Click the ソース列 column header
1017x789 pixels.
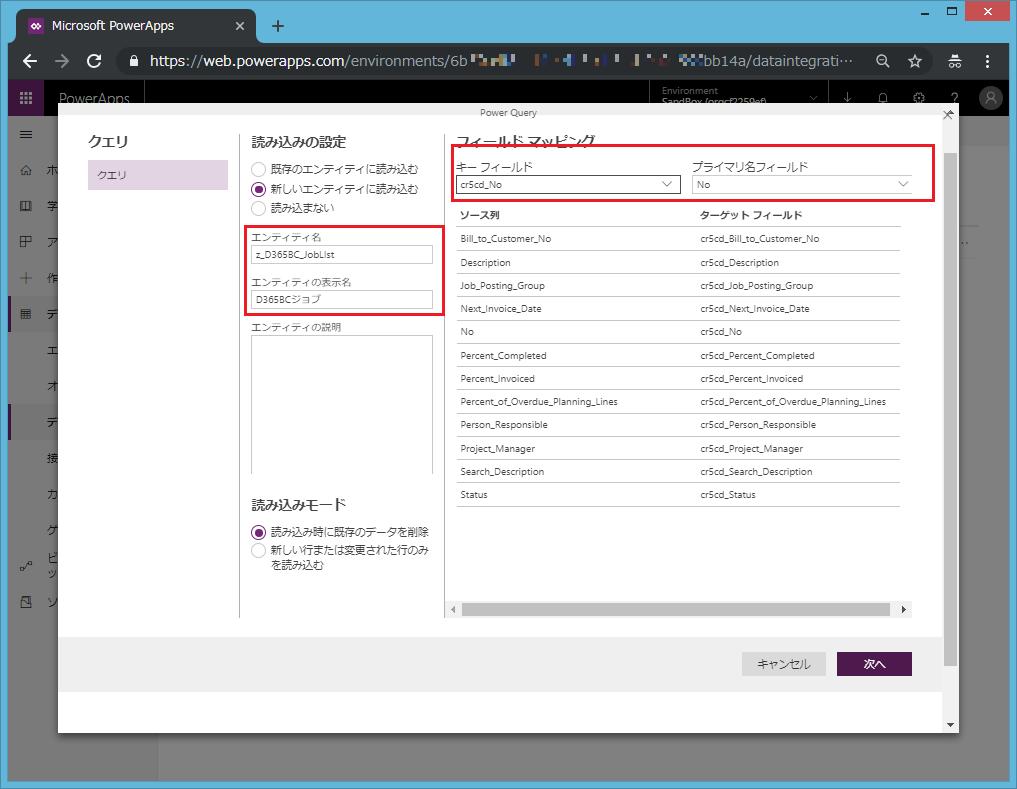click(479, 215)
